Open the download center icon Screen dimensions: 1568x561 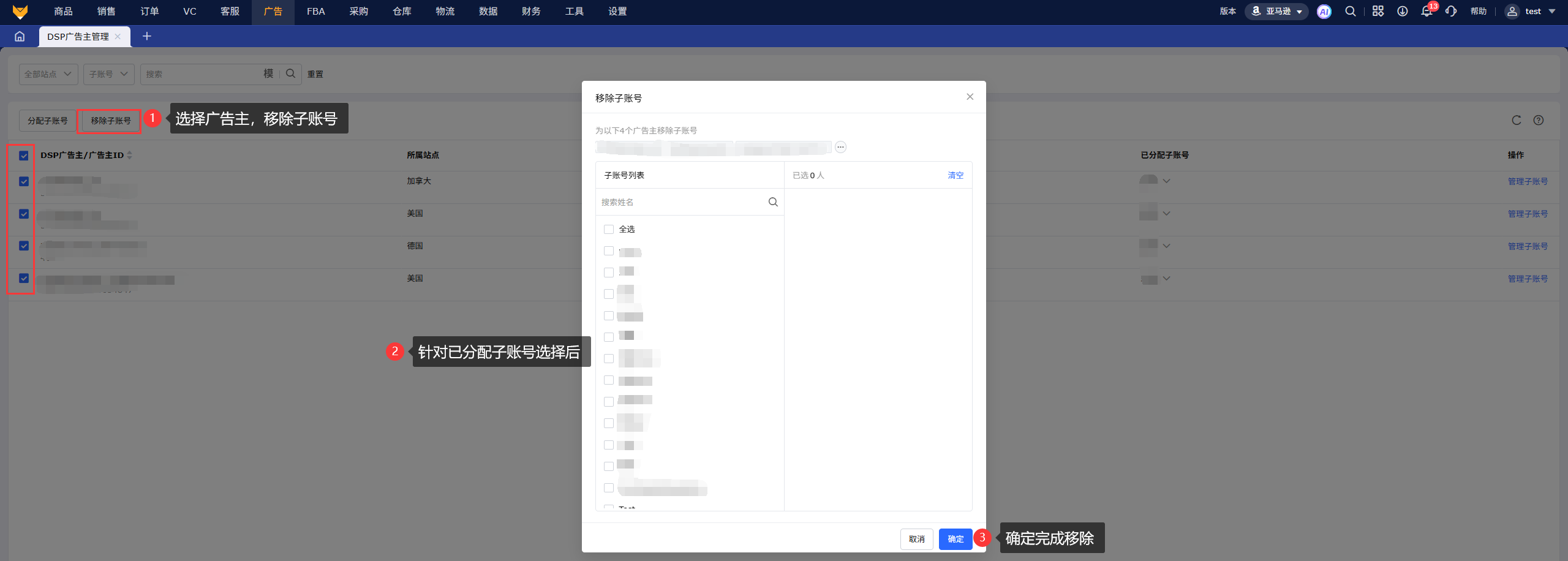[1403, 12]
